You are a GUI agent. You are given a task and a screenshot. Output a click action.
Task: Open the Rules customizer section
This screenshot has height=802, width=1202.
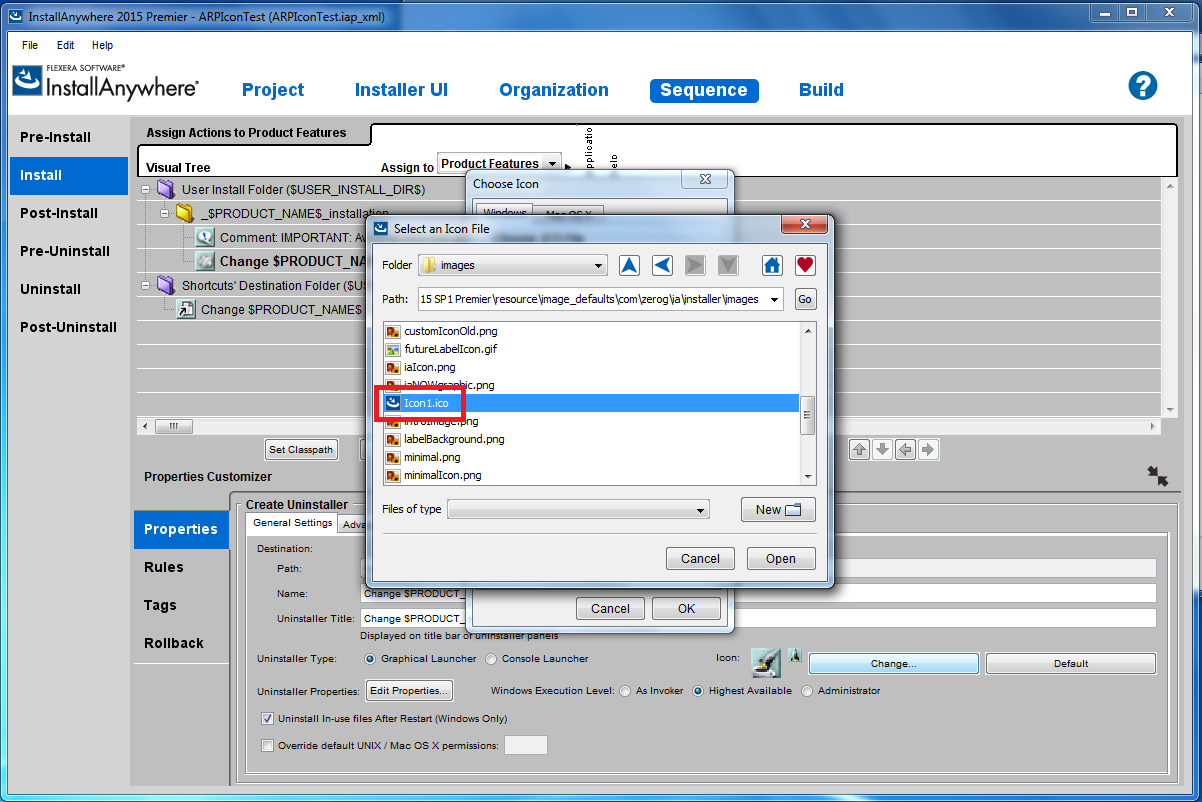[x=181, y=567]
